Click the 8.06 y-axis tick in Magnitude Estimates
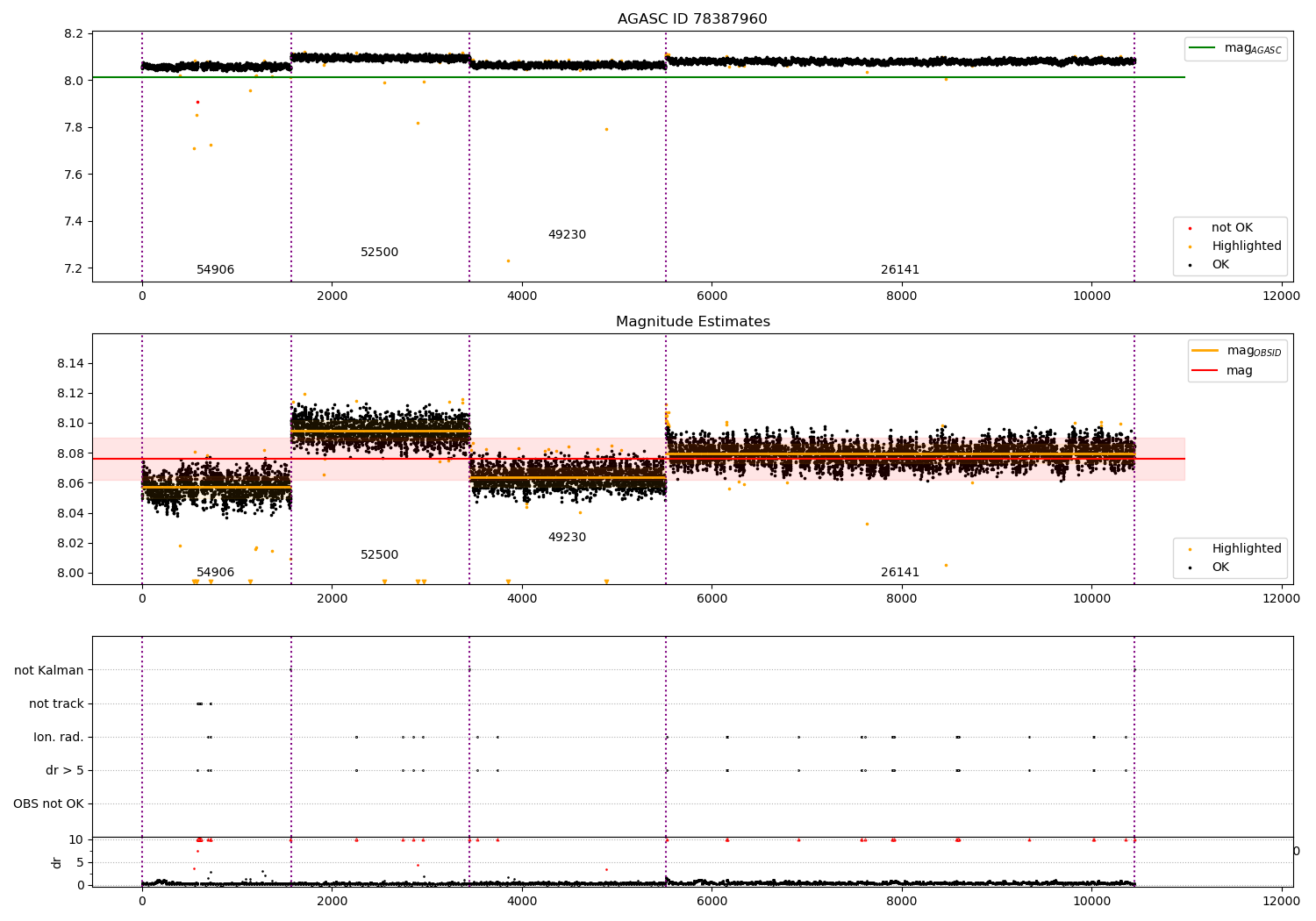 [71, 483]
